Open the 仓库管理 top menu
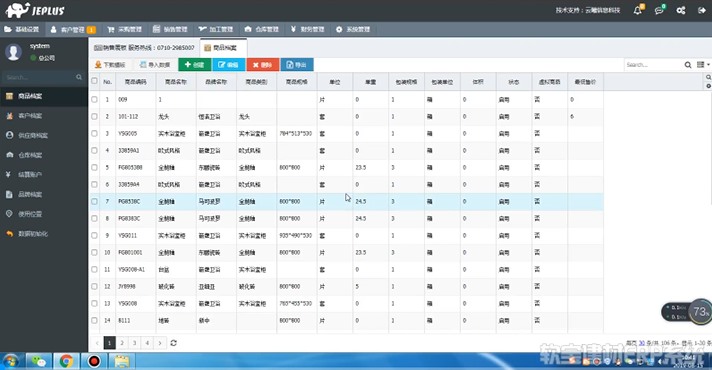 (x=262, y=30)
